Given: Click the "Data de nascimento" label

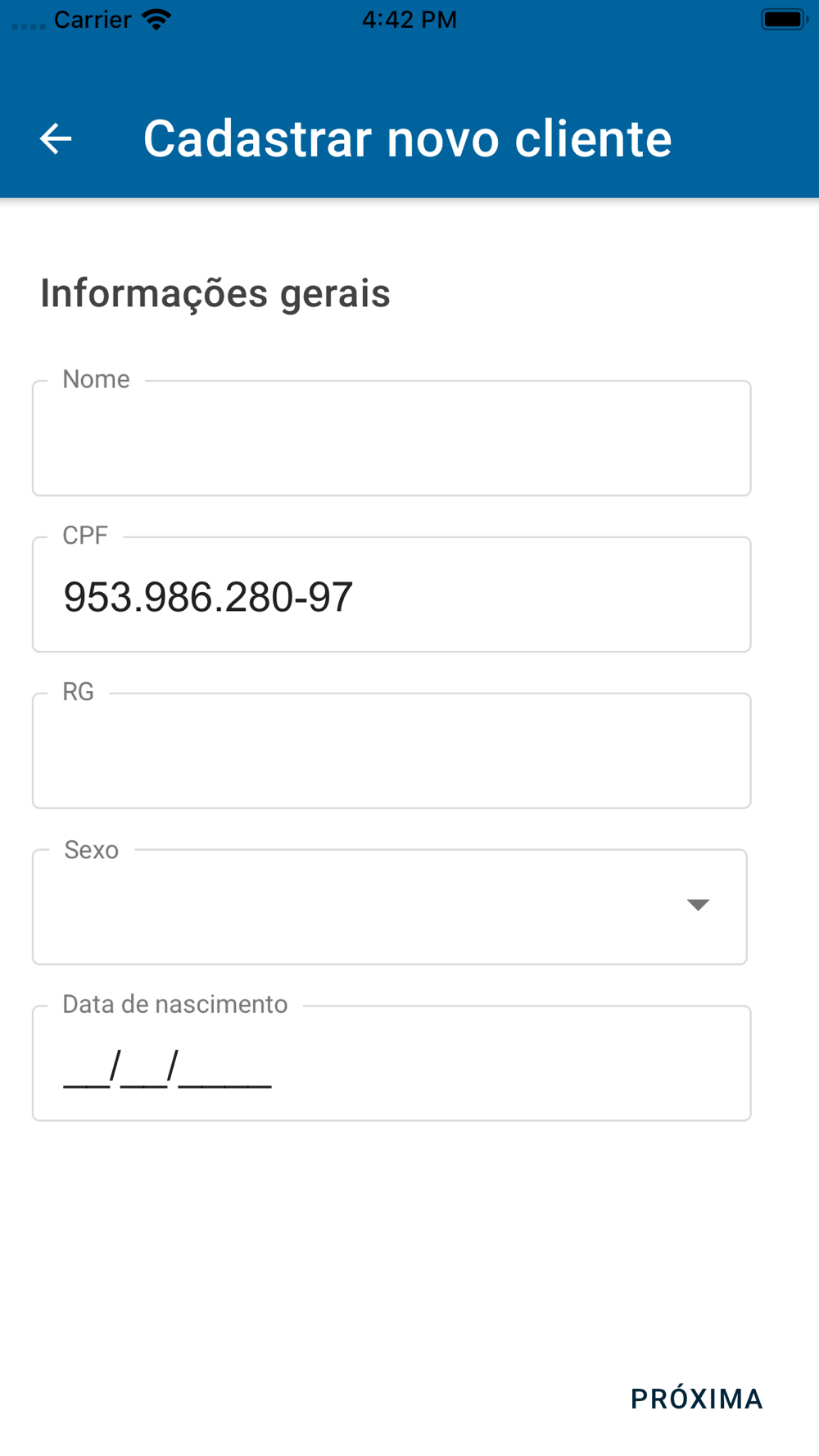Looking at the screenshot, I should click(175, 1005).
